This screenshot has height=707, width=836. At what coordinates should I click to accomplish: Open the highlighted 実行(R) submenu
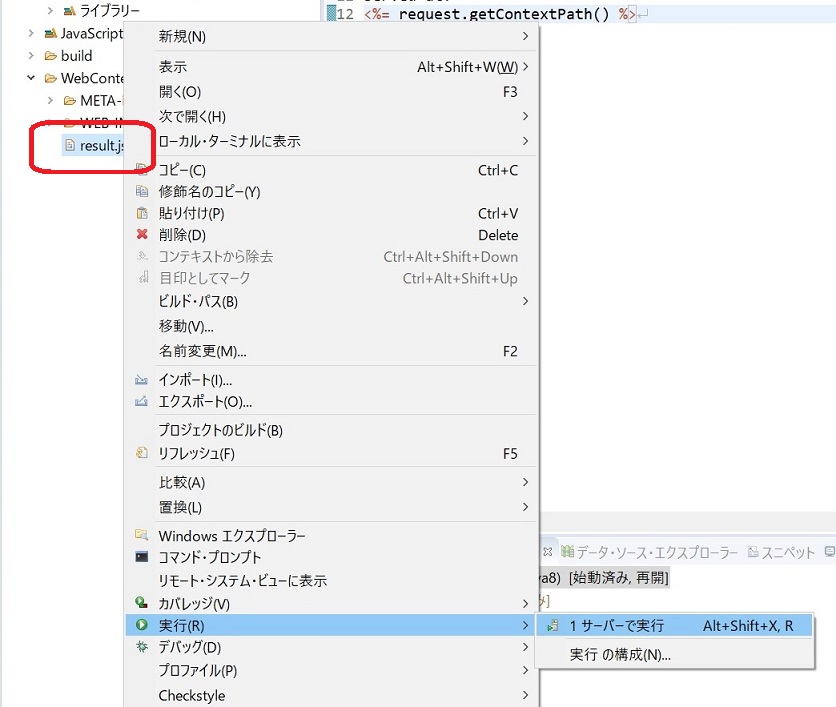pos(332,625)
